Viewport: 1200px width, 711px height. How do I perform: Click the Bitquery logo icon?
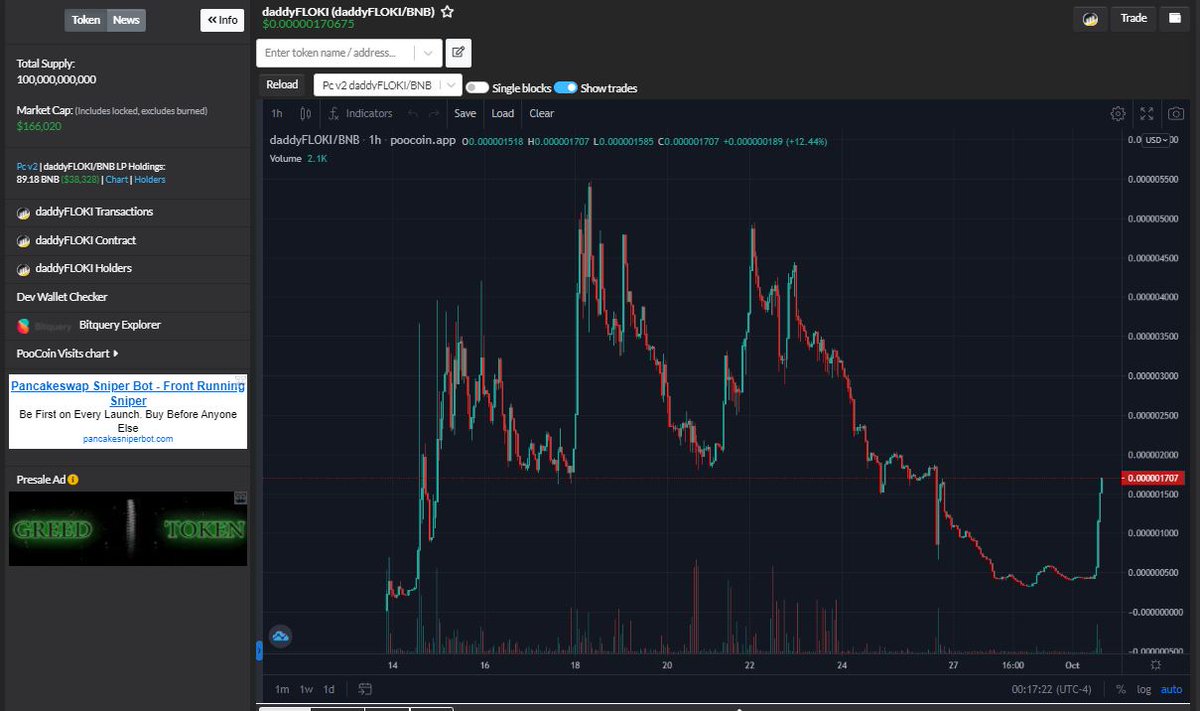tap(24, 325)
